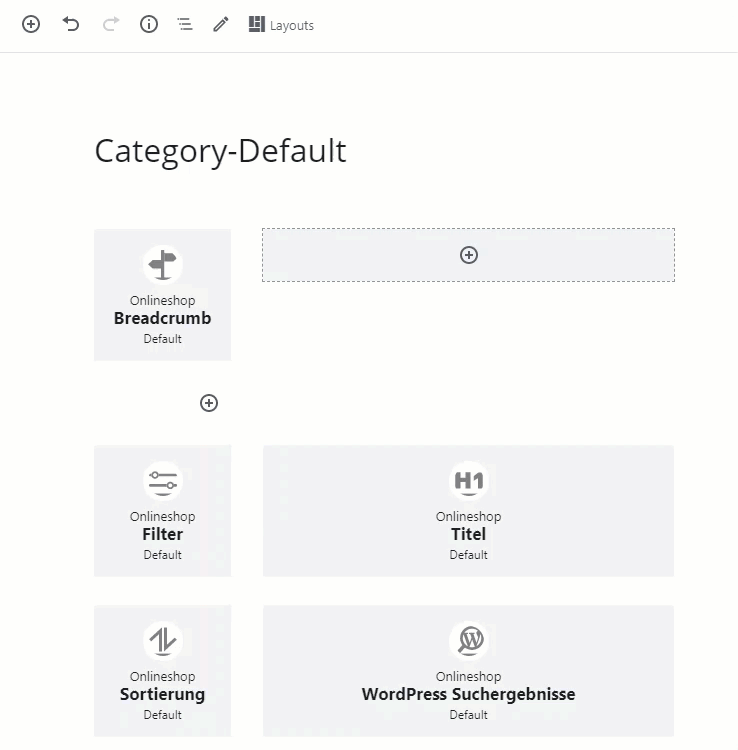Open the content info details icon
The image size is (738, 750).
pos(149,24)
